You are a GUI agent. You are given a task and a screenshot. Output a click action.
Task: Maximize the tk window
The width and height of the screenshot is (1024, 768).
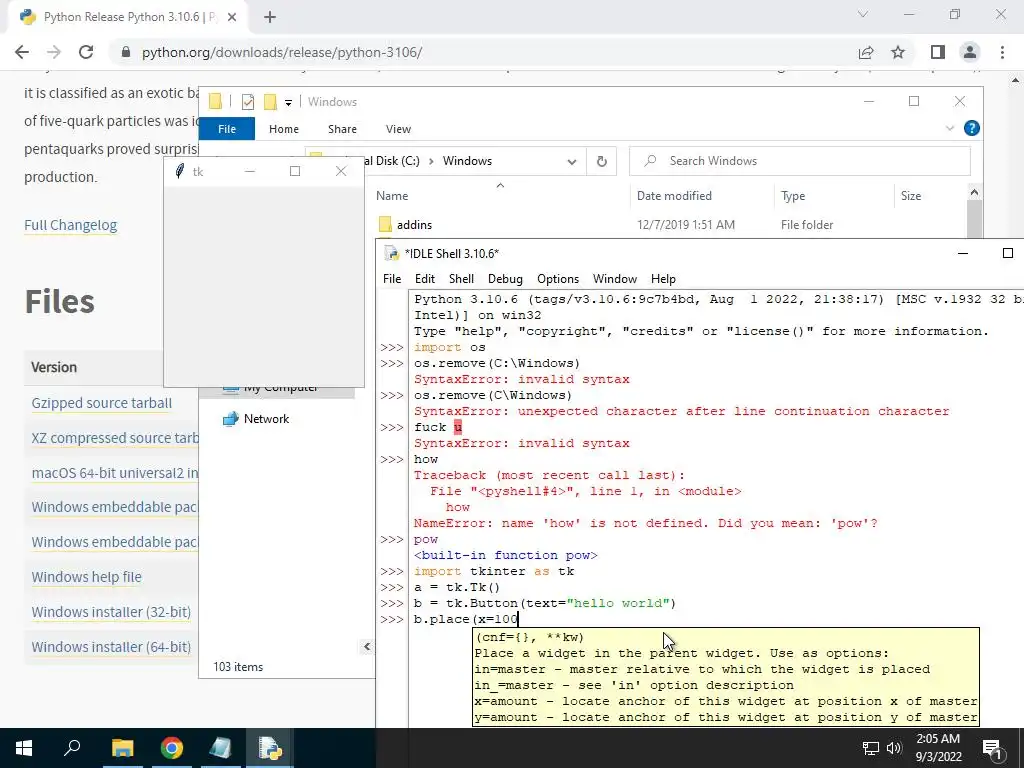click(x=295, y=171)
